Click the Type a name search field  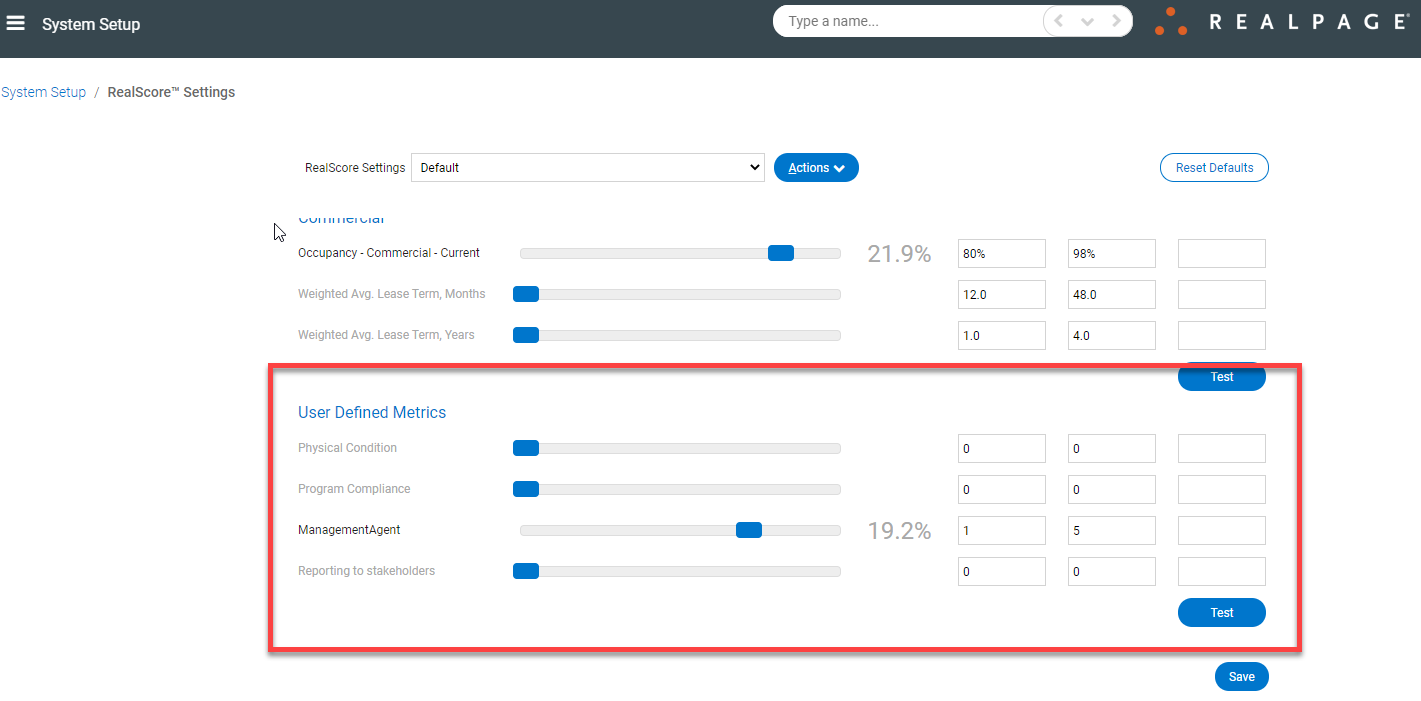tap(900, 20)
